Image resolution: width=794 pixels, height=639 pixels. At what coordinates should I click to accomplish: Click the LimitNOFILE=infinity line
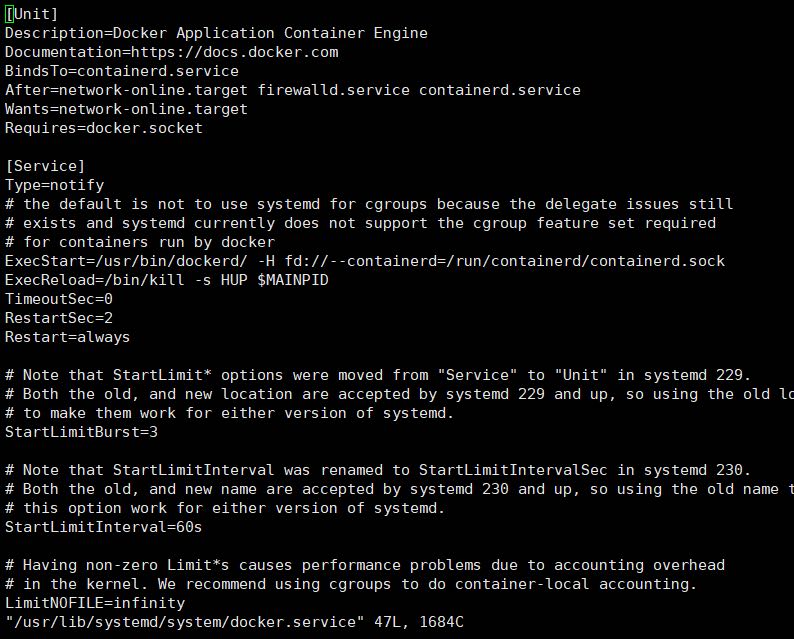tap(95, 603)
